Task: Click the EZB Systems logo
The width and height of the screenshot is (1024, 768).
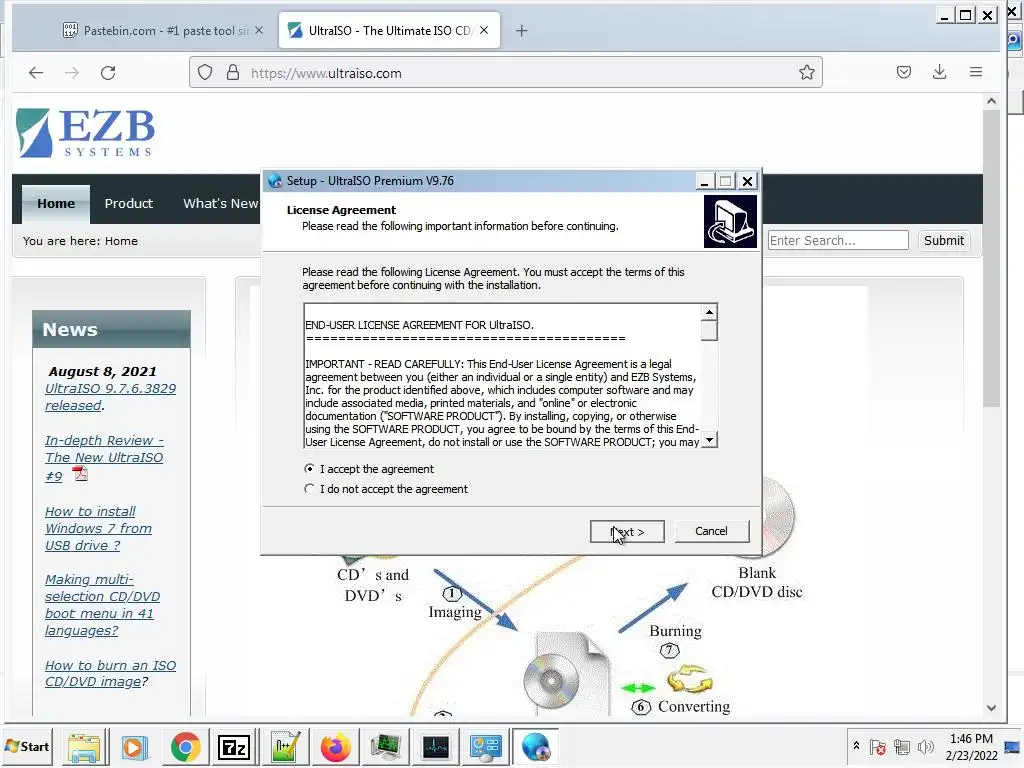Action: coord(86,133)
